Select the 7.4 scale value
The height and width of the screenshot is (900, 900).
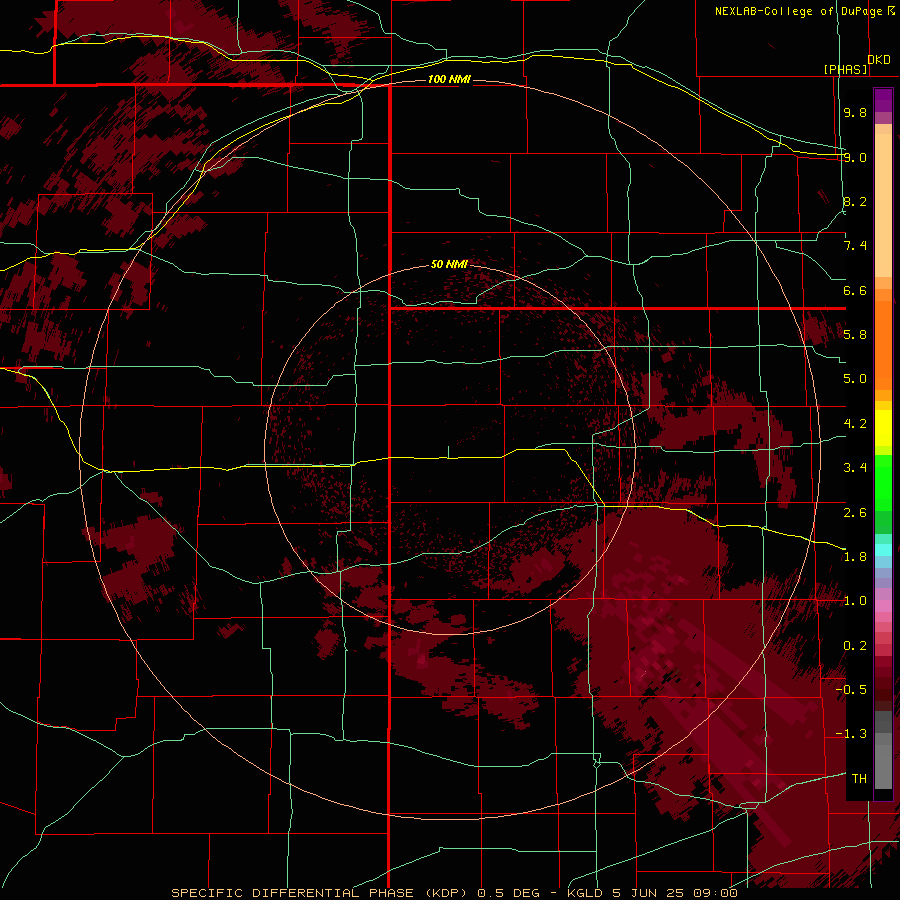[x=855, y=246]
